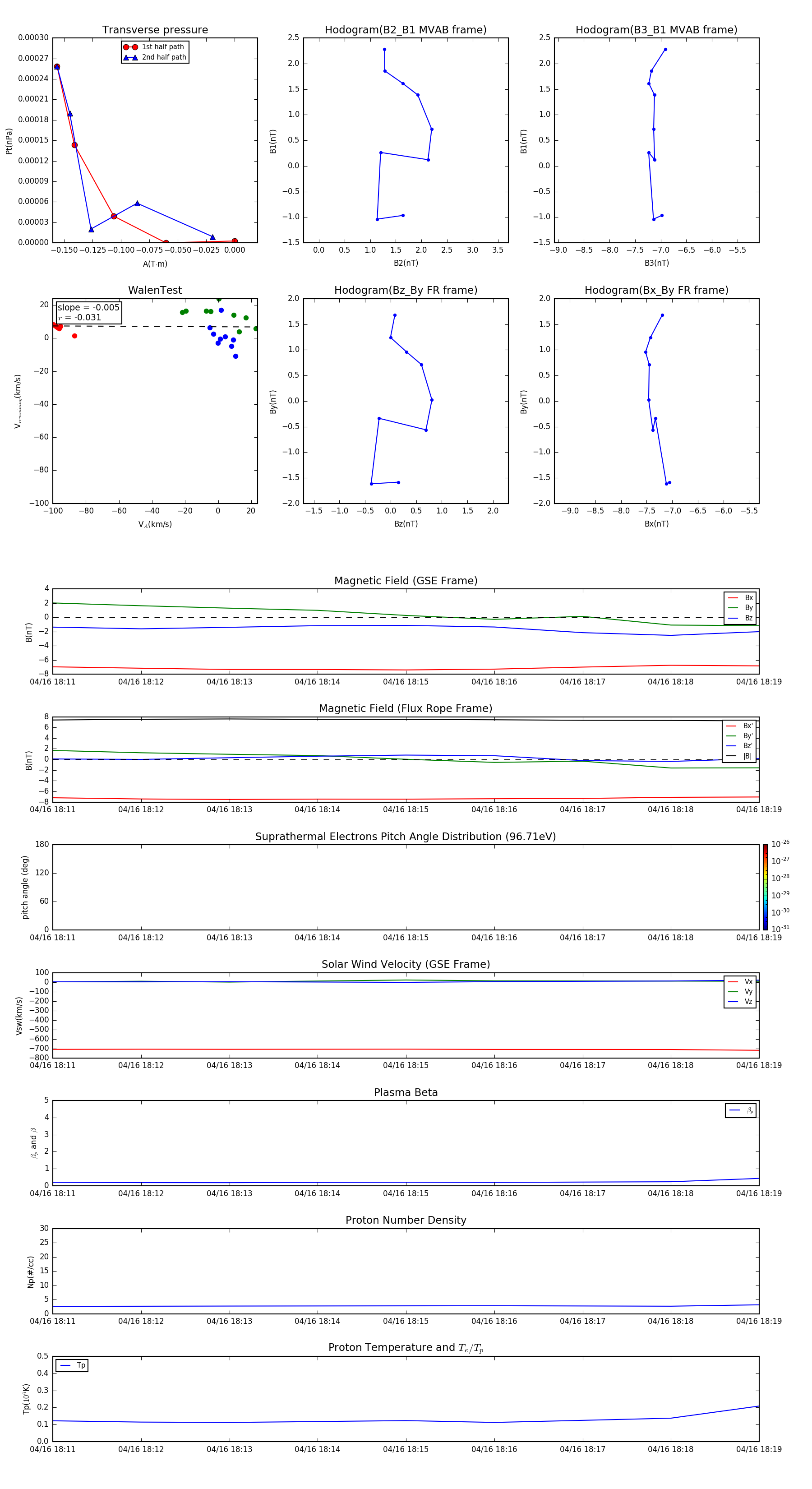Click the 'Hodogram(B3_B1 MVAB frame)' title
Image resolution: width=812 pixels, height=1489 pixels.
(x=656, y=30)
